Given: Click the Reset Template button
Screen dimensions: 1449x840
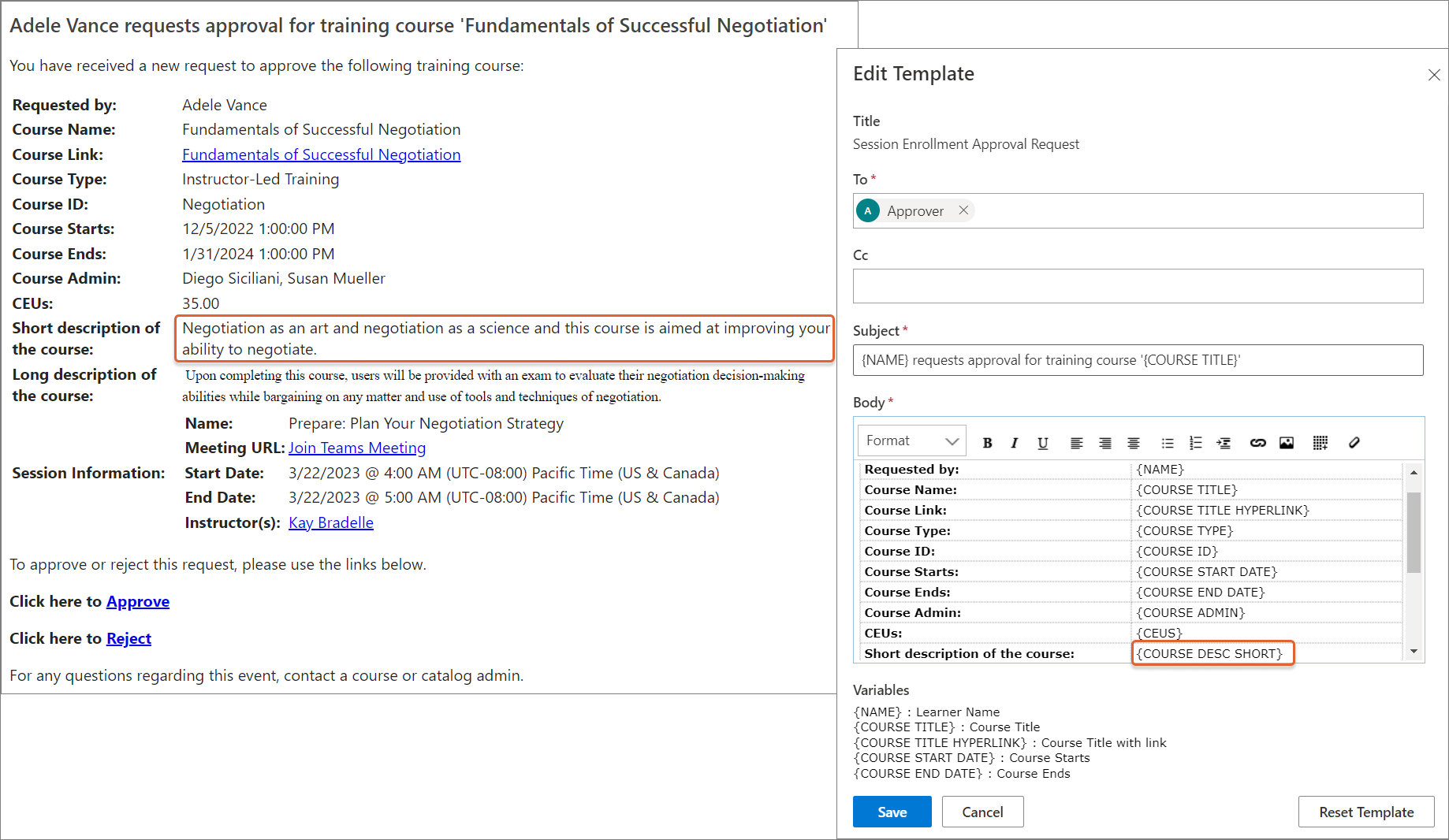Looking at the screenshot, I should [x=1365, y=812].
